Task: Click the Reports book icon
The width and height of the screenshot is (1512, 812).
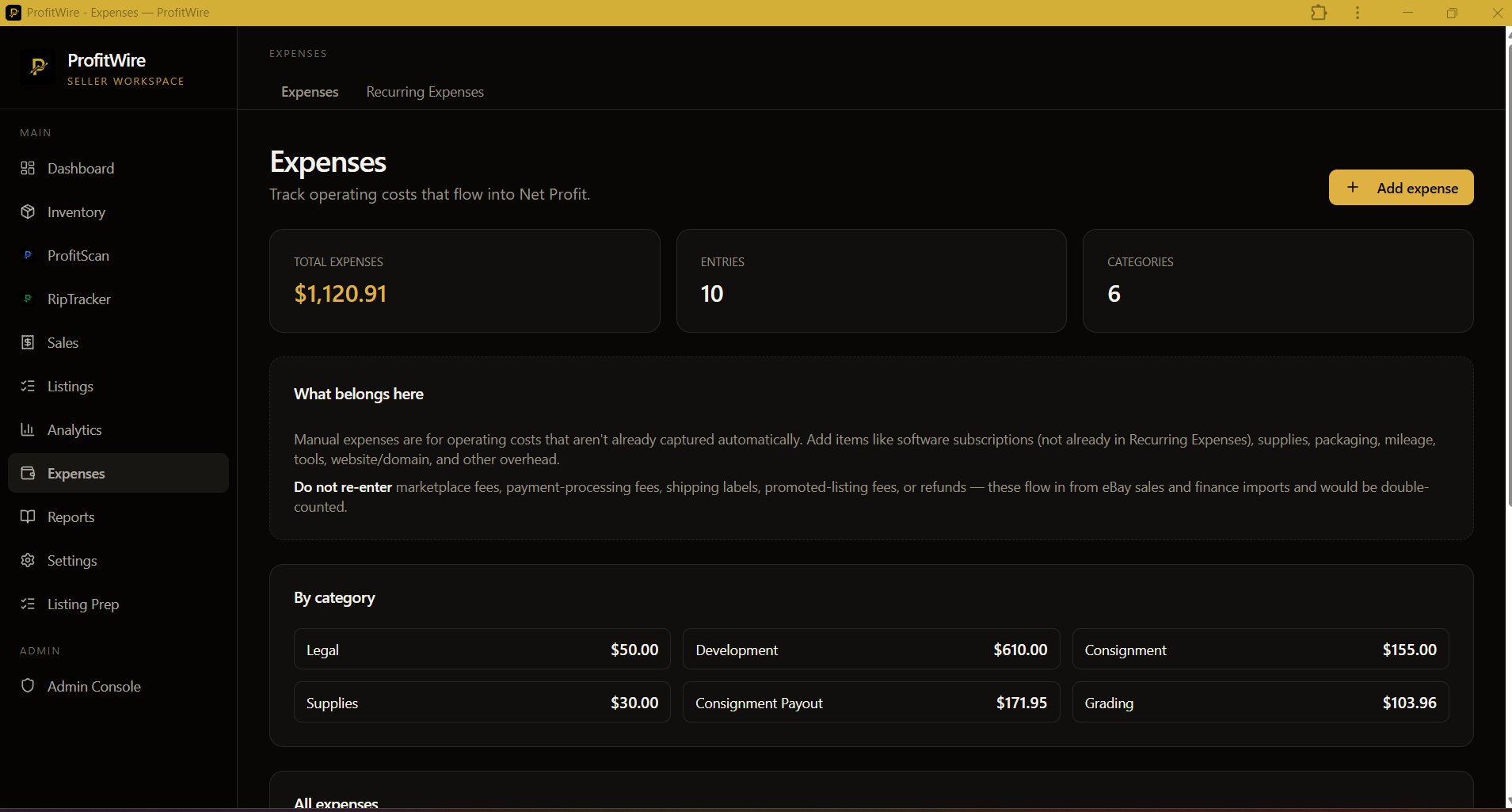Action: (x=28, y=517)
